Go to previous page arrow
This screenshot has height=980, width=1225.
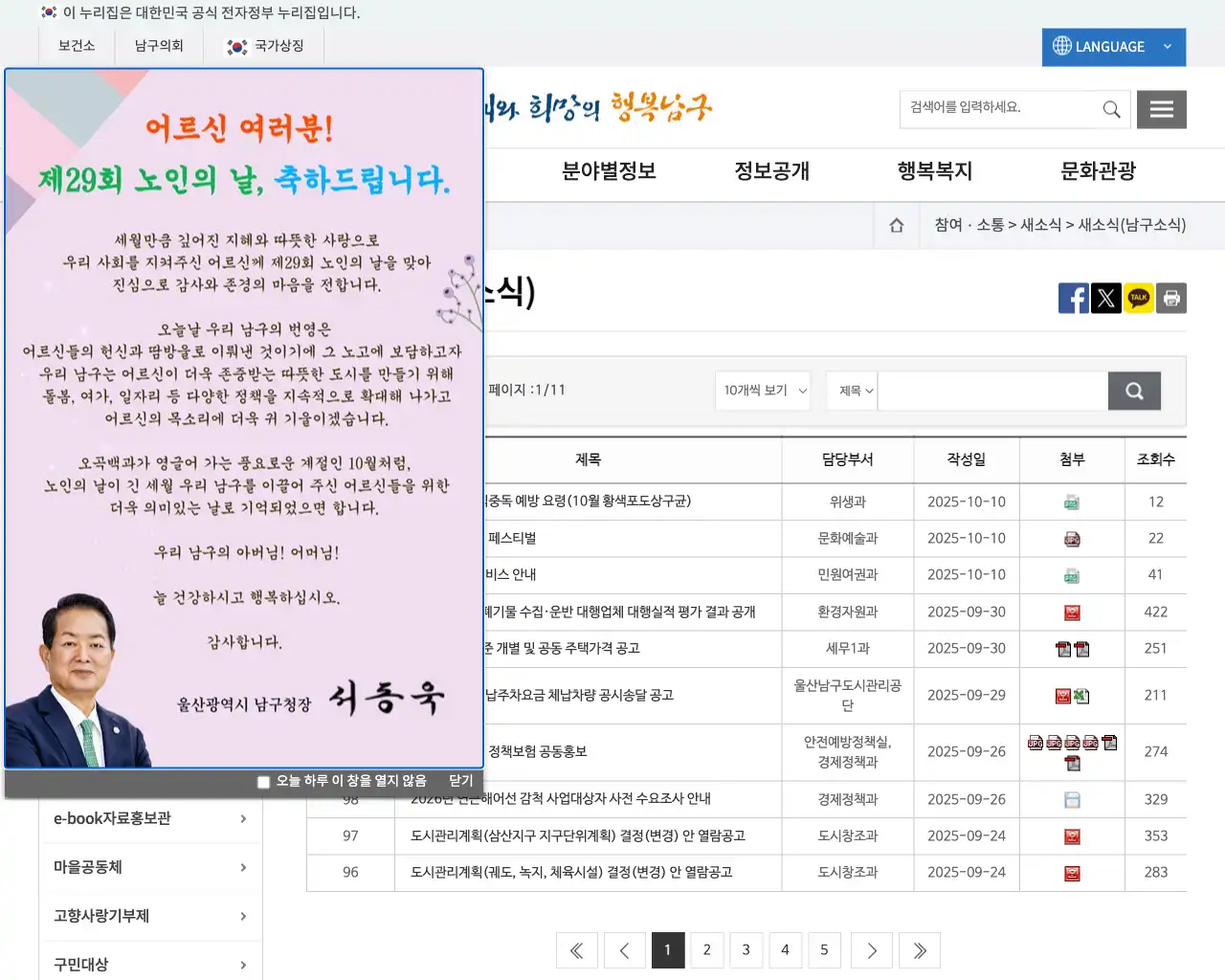pos(624,950)
